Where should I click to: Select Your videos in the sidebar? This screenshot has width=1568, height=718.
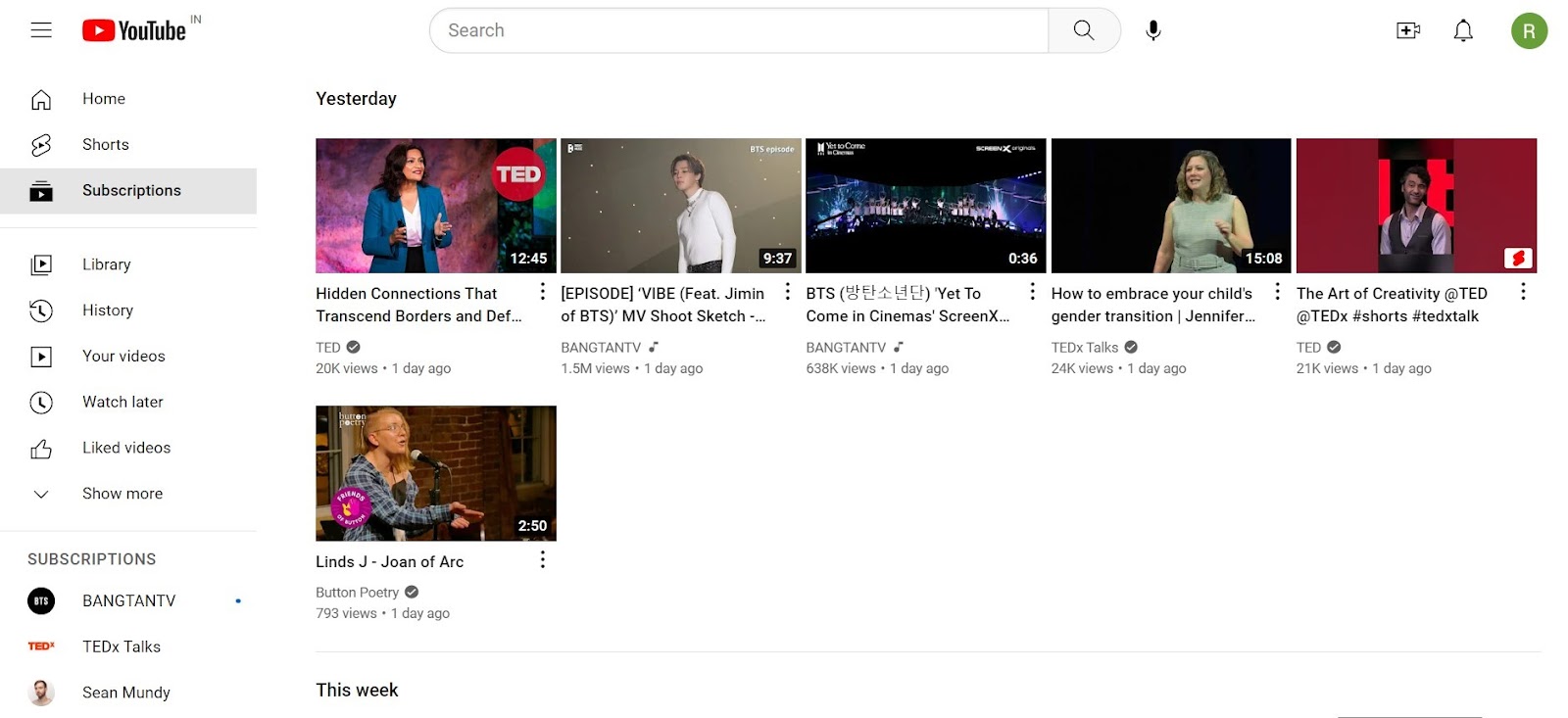(128, 357)
